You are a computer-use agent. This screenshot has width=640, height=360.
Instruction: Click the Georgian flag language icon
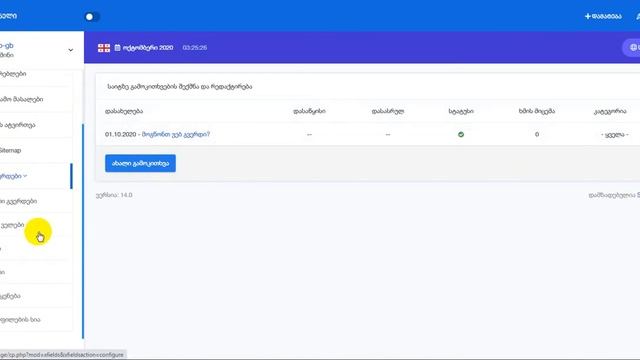click(x=104, y=48)
